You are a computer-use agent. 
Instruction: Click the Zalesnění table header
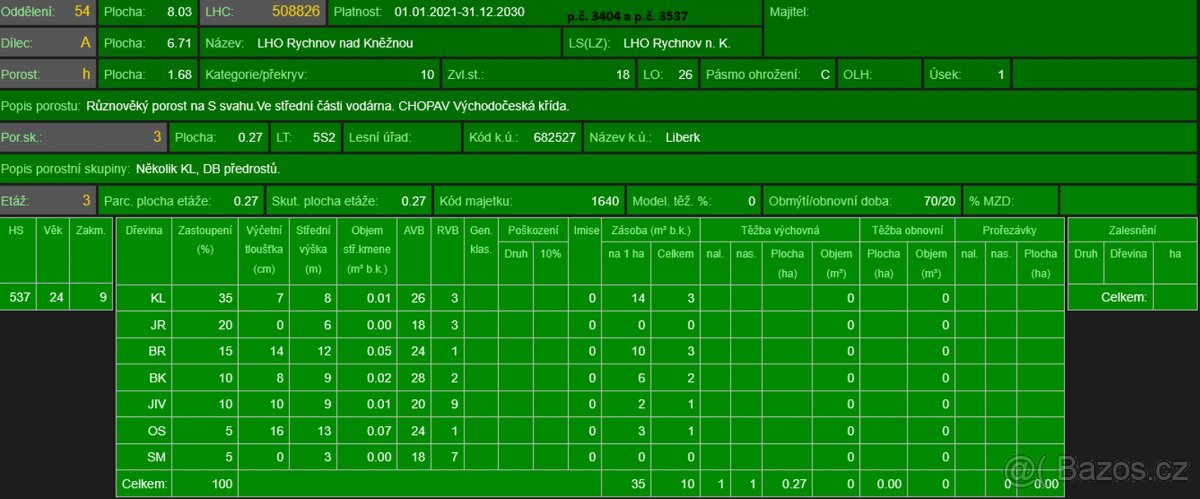[x=1132, y=230]
